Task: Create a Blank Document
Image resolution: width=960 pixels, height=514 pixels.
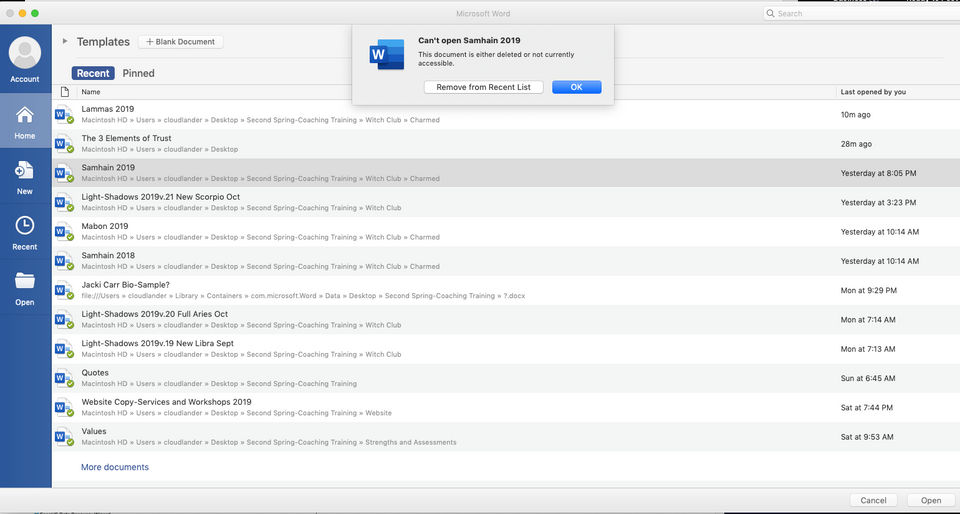Action: click(x=181, y=42)
